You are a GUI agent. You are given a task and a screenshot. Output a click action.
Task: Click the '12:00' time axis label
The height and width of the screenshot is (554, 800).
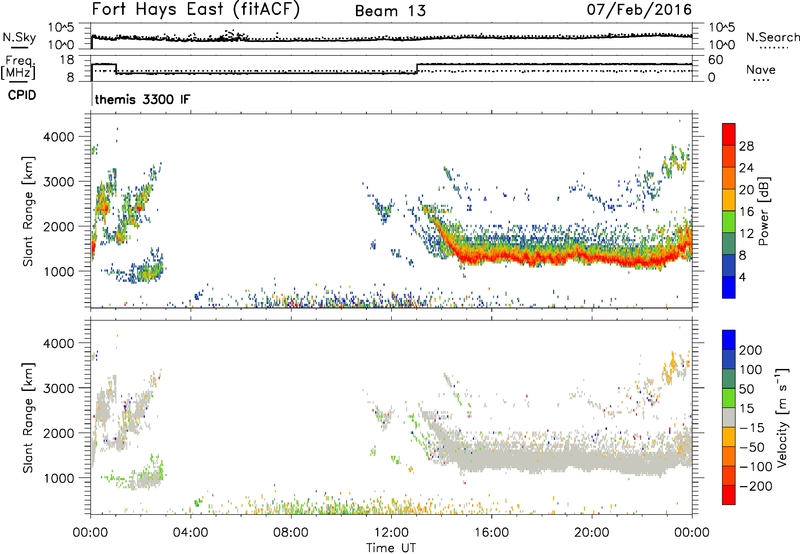391,533
